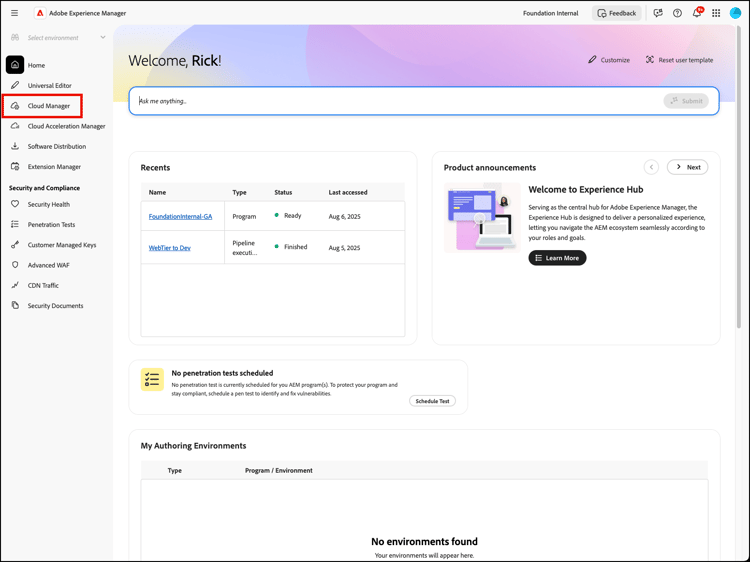The image size is (750, 562).
Task: Click the Feedback button
Action: click(617, 13)
